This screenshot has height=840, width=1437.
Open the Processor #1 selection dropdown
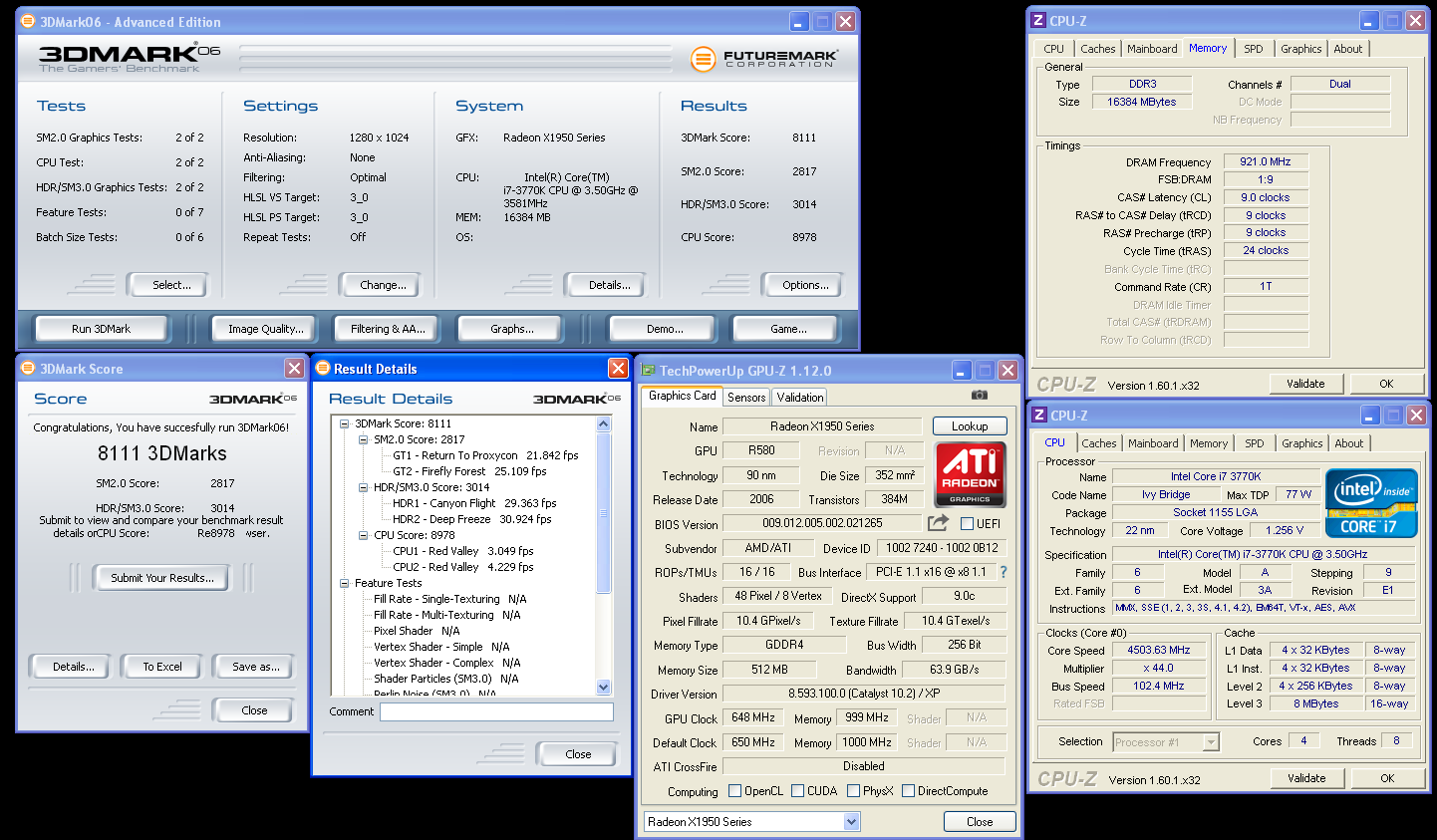1211,742
